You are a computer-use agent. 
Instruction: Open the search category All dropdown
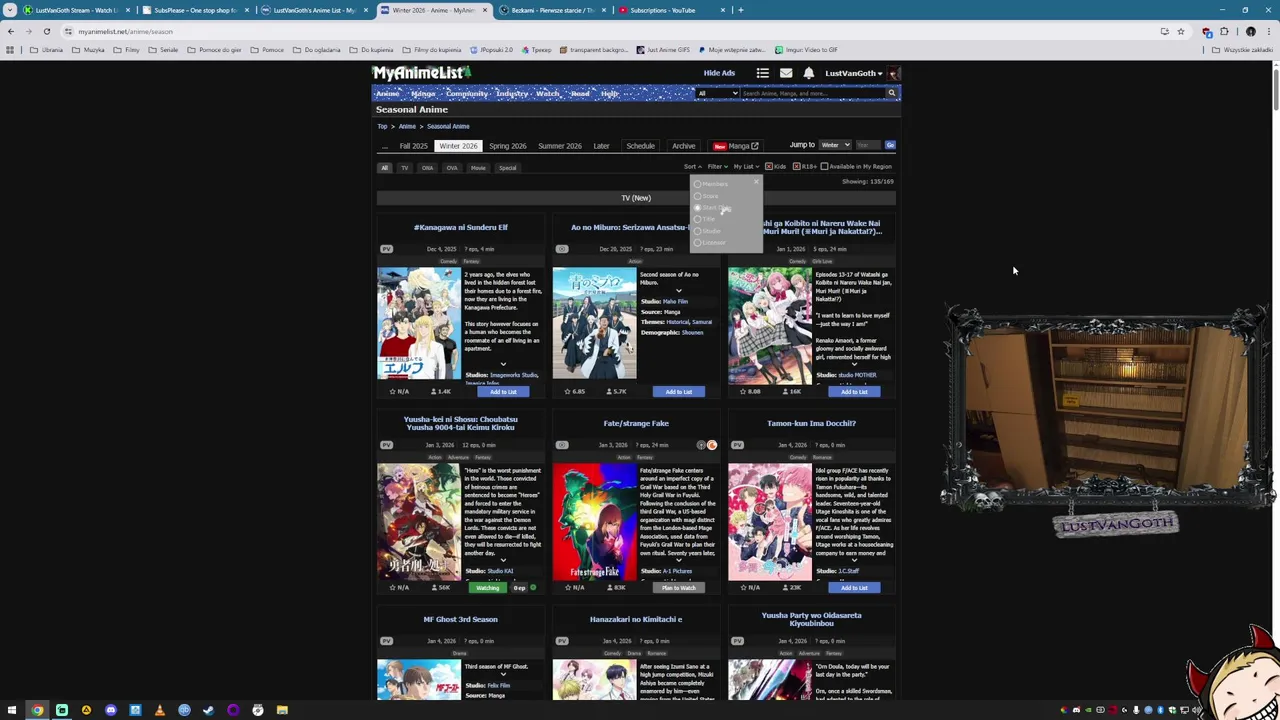coord(717,93)
